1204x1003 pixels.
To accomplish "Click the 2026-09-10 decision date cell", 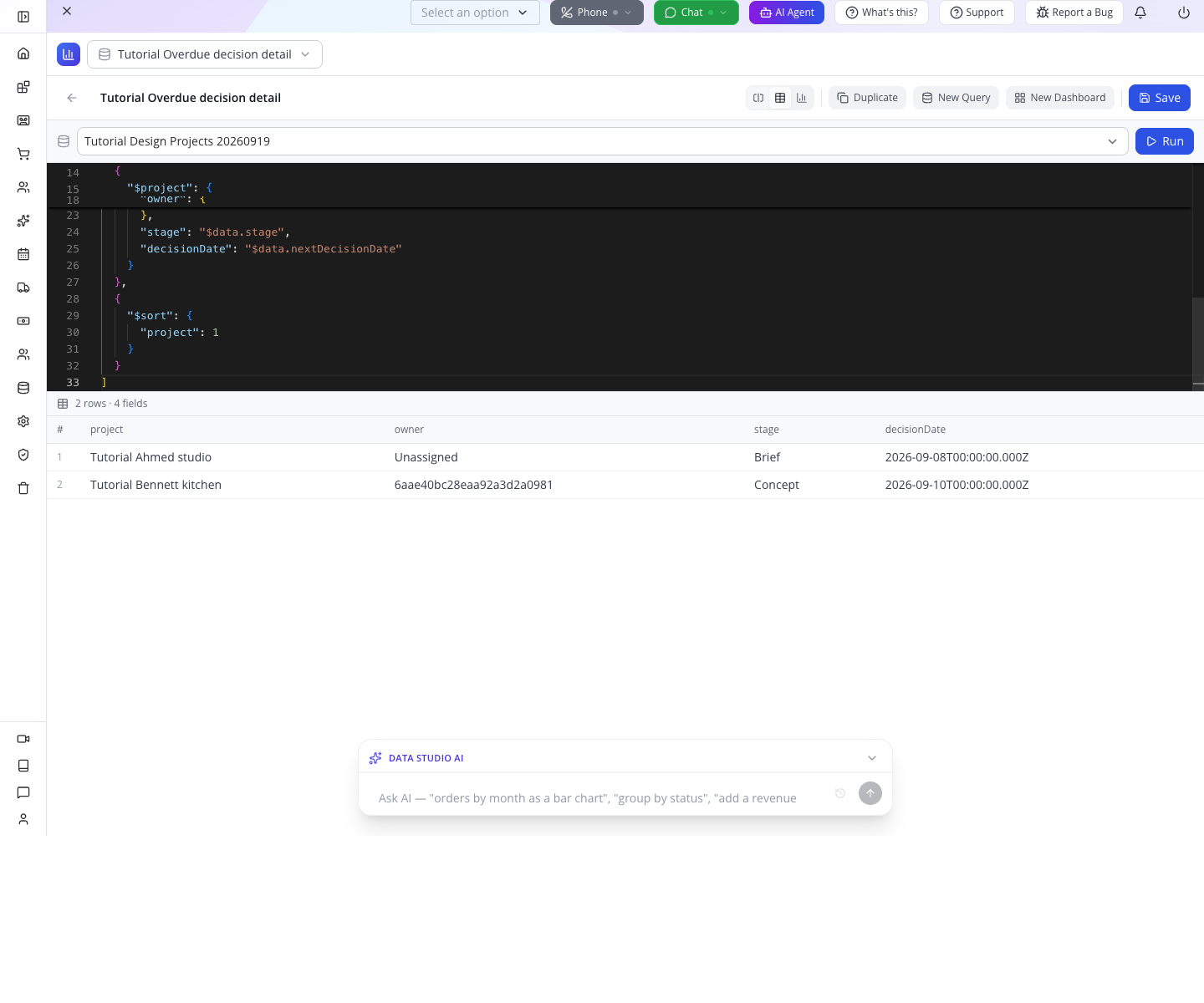I will [957, 485].
